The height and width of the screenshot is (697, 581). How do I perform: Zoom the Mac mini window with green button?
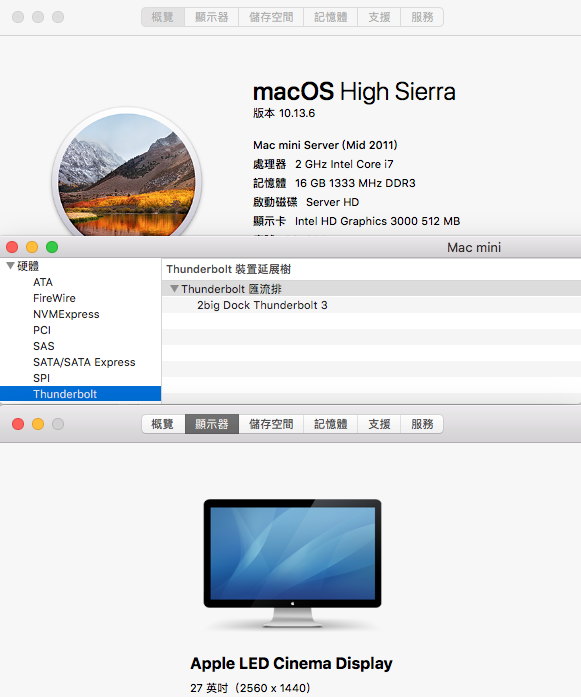coord(52,247)
